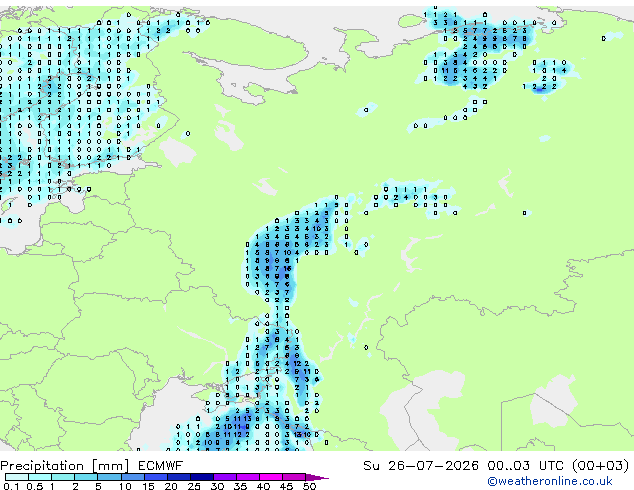This screenshot has height=490, width=634.
Task: Click the legend value label '40'
Action: pos(263,486)
